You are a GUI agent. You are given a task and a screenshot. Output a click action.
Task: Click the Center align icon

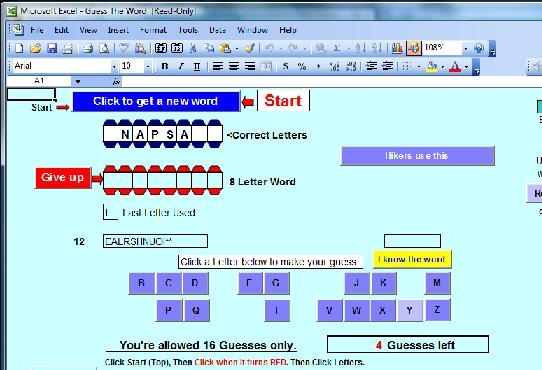pyautogui.click(x=234, y=66)
